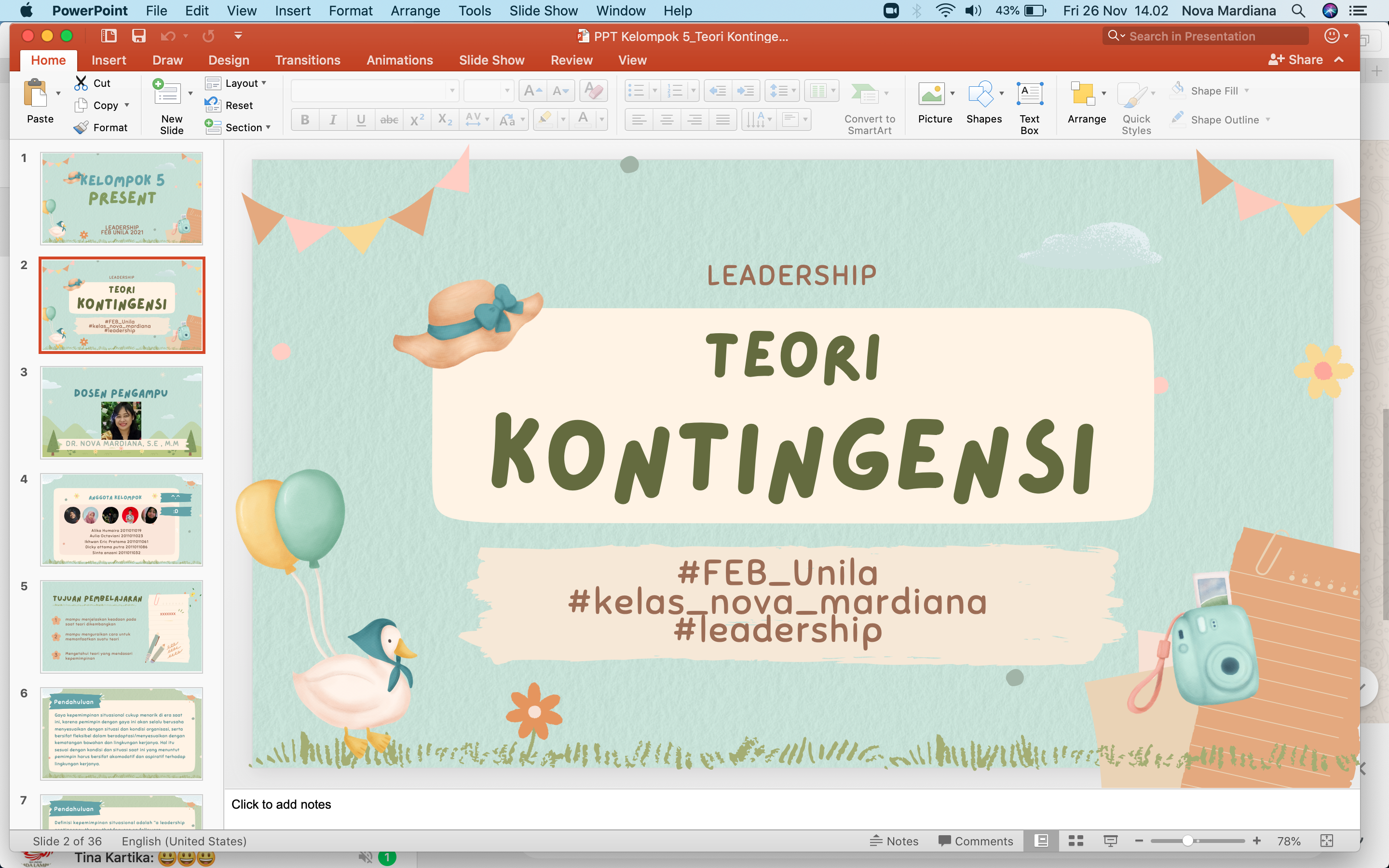Select slide 3 Dosen Pengampu thumbnail
The height and width of the screenshot is (868, 1389).
click(x=121, y=412)
